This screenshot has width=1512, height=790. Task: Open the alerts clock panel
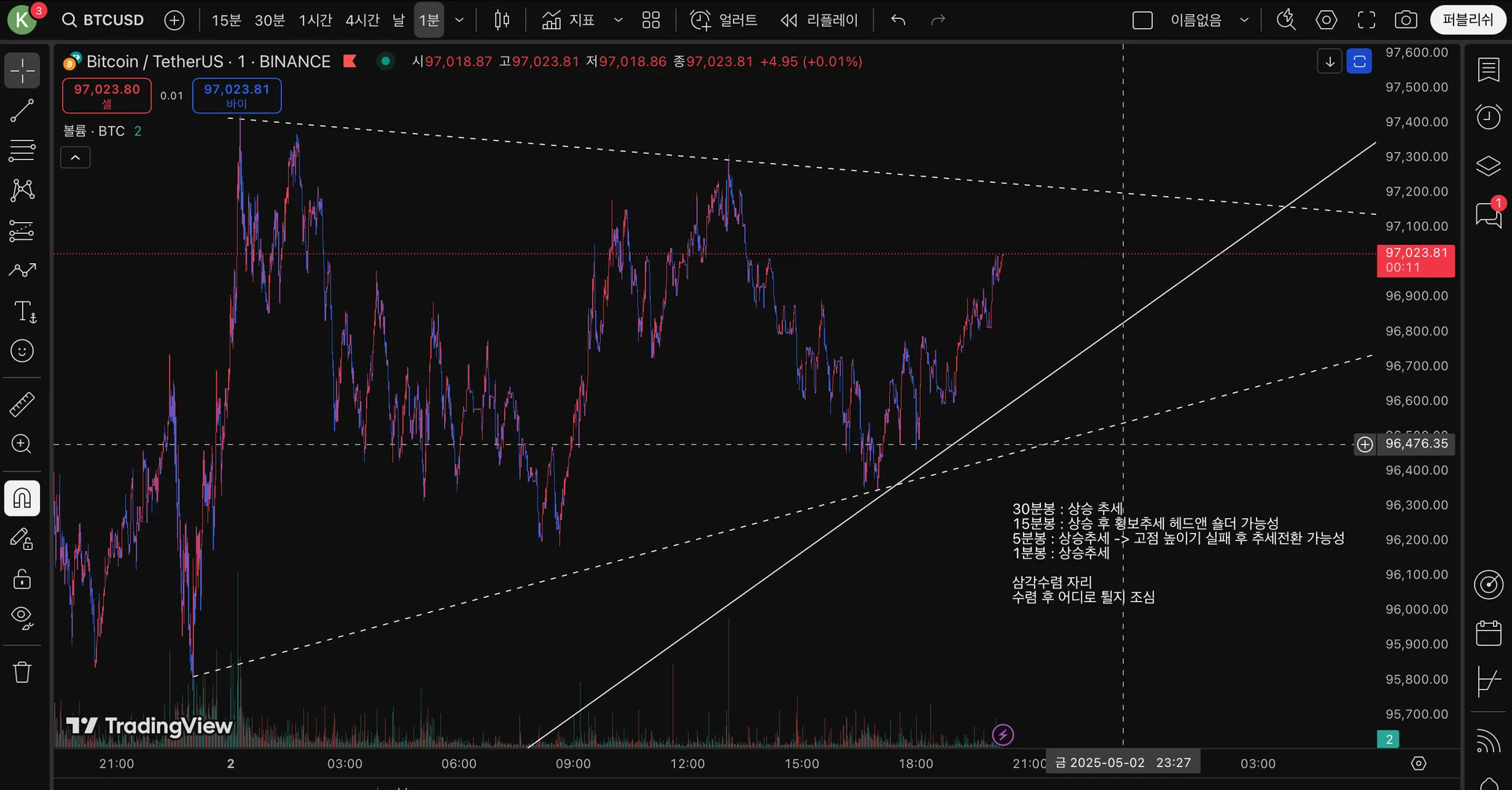pos(1488,117)
